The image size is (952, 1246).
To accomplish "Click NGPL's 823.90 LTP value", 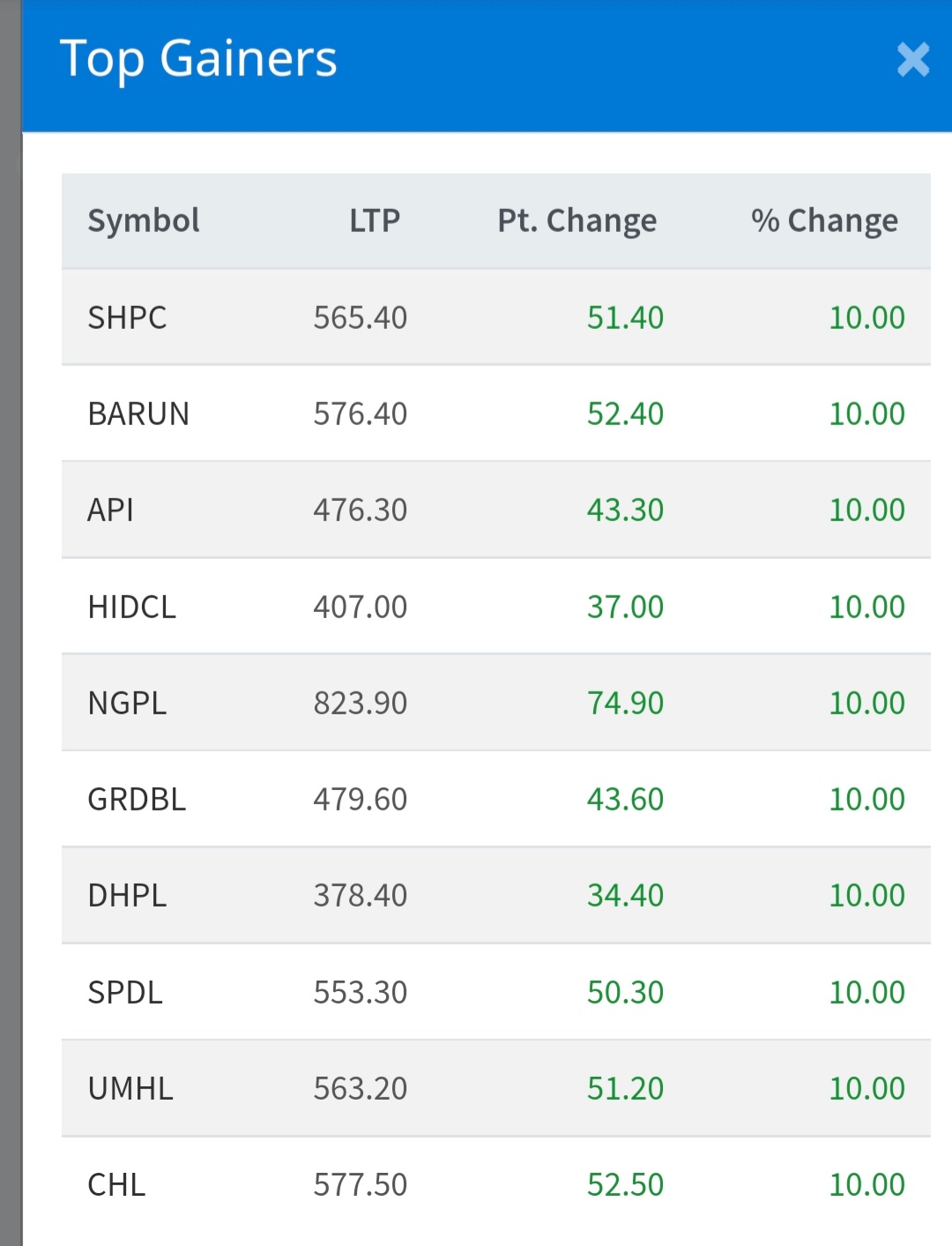I will [x=361, y=703].
